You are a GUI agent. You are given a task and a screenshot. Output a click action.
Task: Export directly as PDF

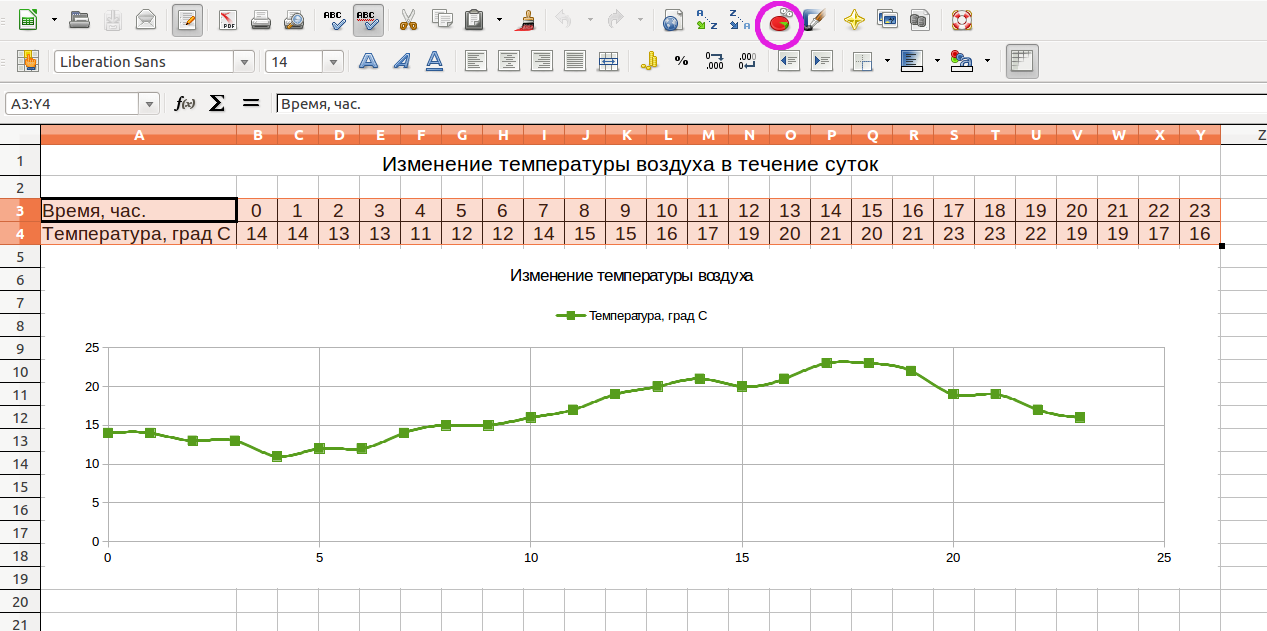pos(228,19)
